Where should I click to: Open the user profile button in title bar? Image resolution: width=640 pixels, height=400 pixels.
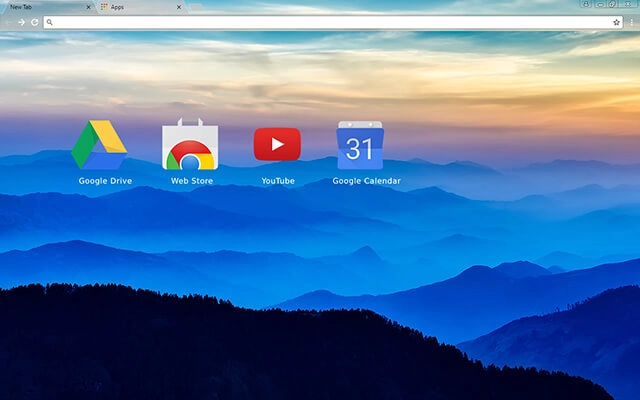[x=586, y=4]
